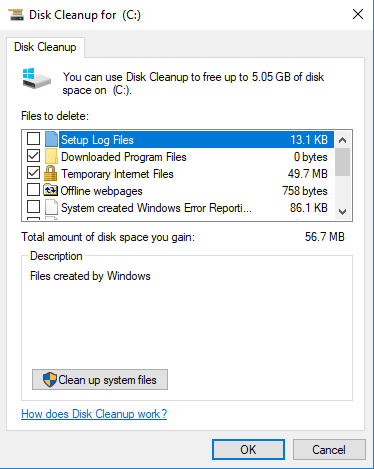Click the file list scroll down arrow

coord(342,211)
